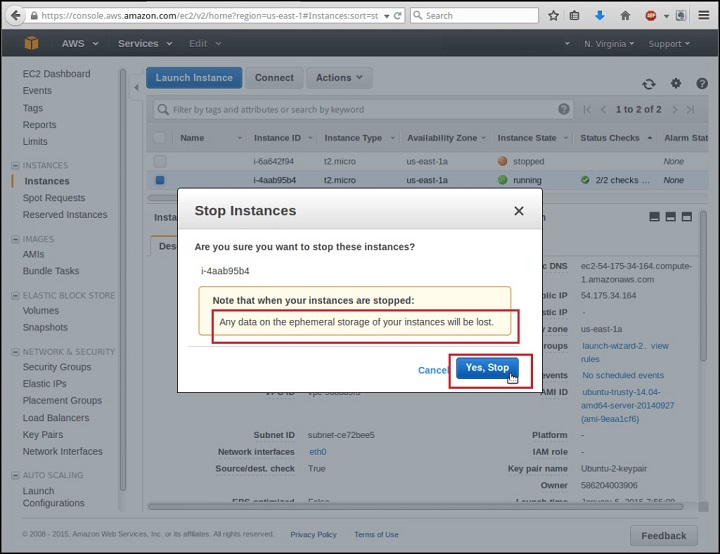Go to last results page icon
This screenshot has height=554, width=720.
pos(690,110)
